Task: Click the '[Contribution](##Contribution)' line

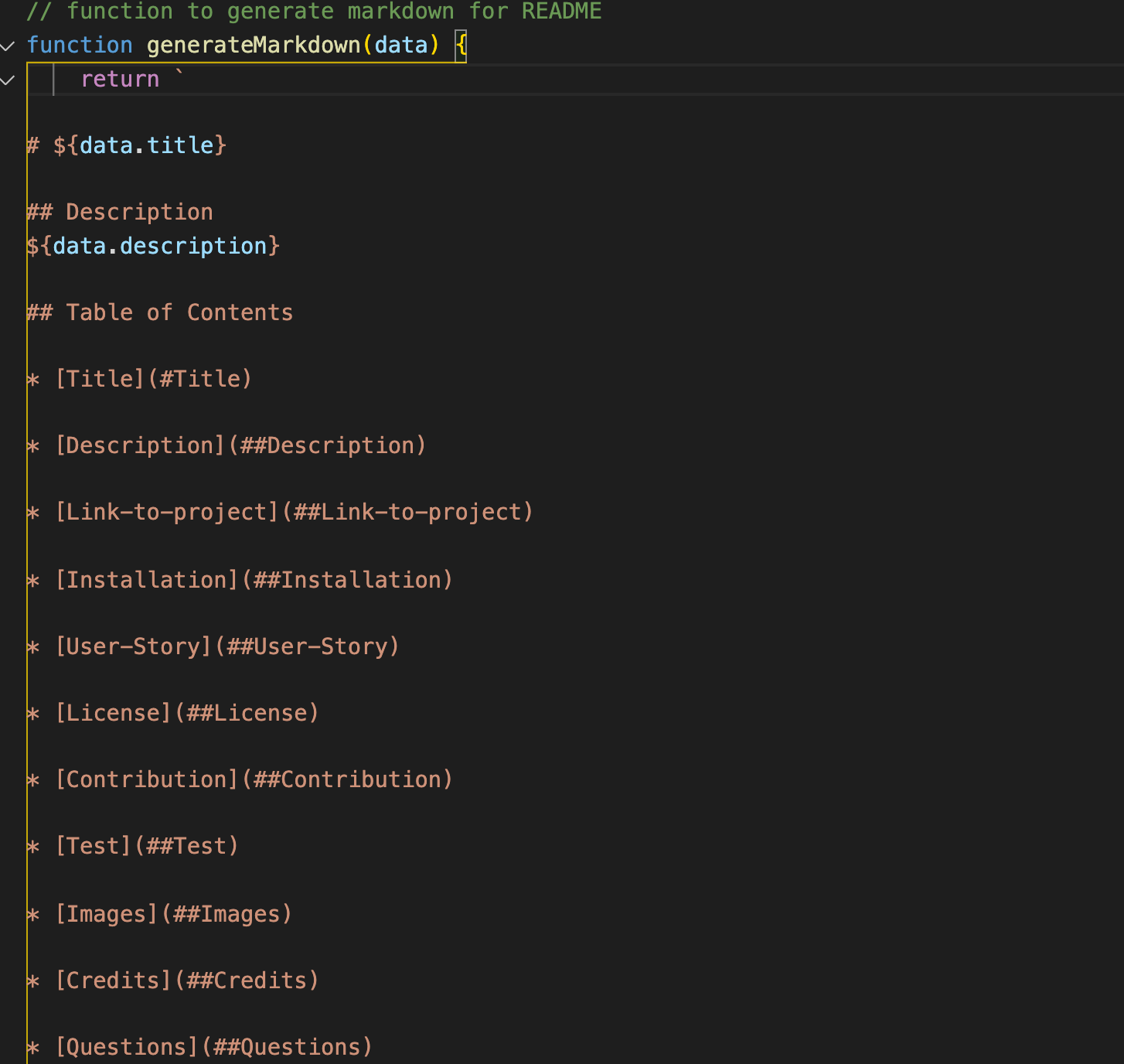Action: (x=240, y=779)
